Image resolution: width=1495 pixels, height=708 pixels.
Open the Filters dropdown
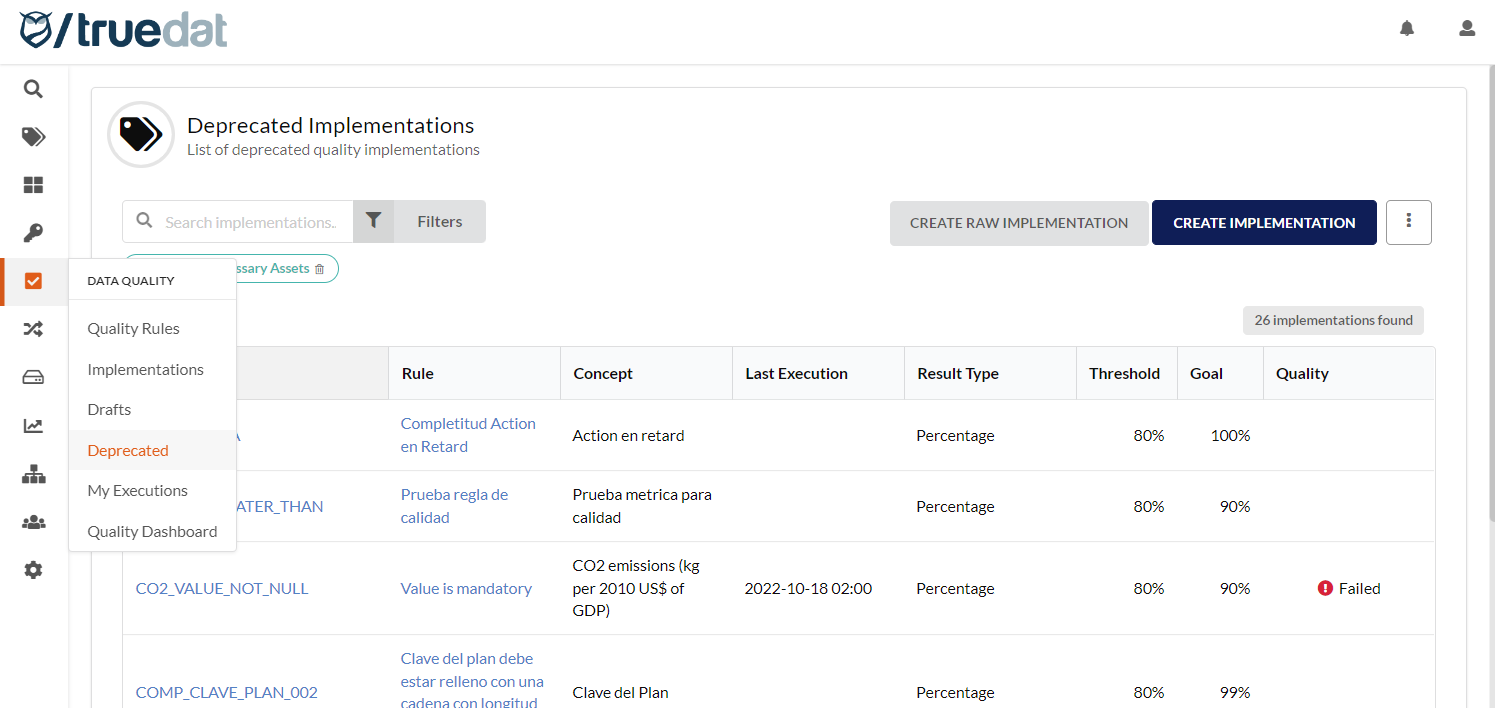point(420,222)
